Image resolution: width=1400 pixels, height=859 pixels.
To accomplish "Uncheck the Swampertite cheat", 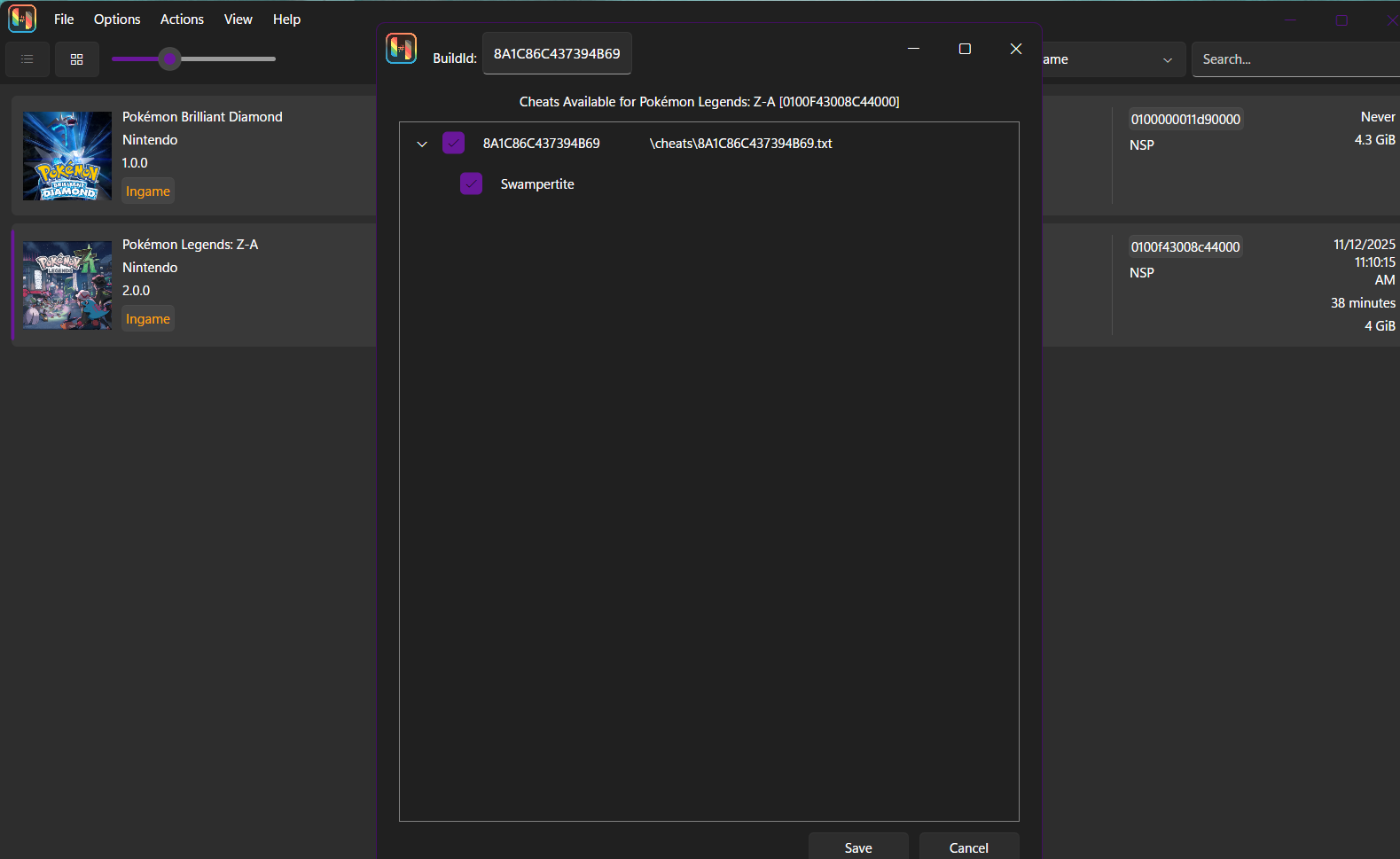I will tap(471, 184).
